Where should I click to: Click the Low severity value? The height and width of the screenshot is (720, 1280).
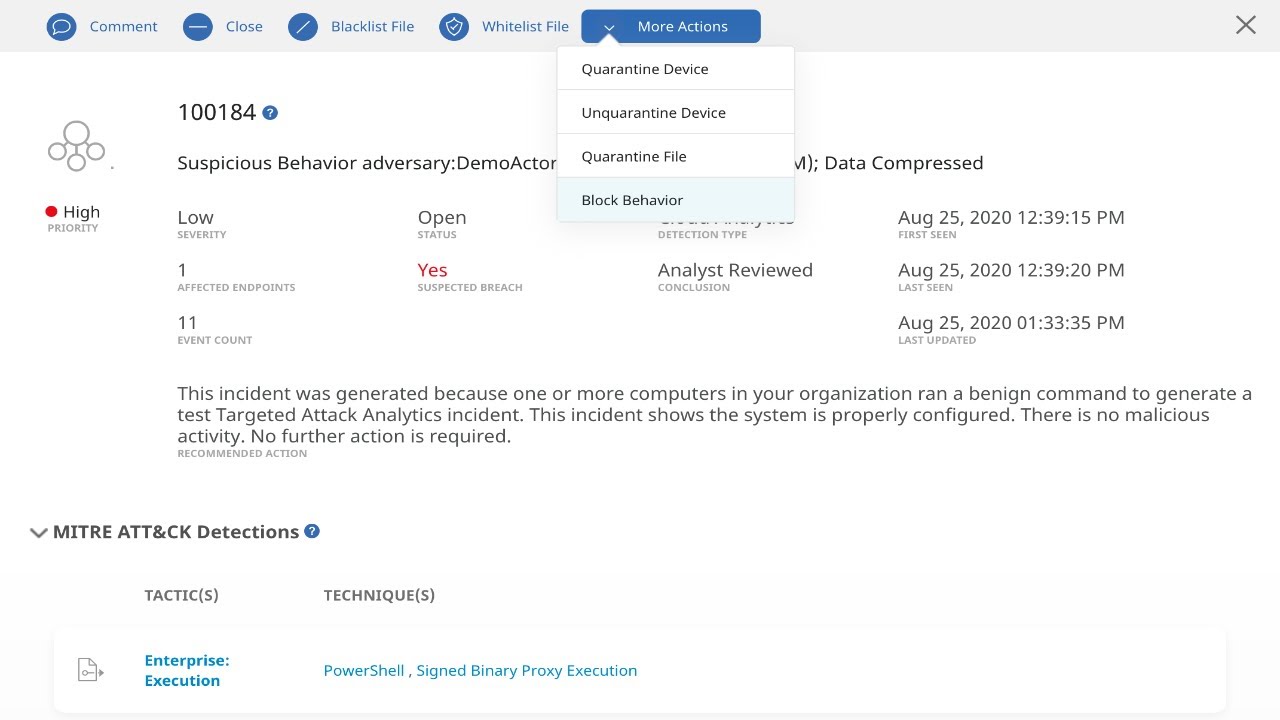[x=196, y=217]
